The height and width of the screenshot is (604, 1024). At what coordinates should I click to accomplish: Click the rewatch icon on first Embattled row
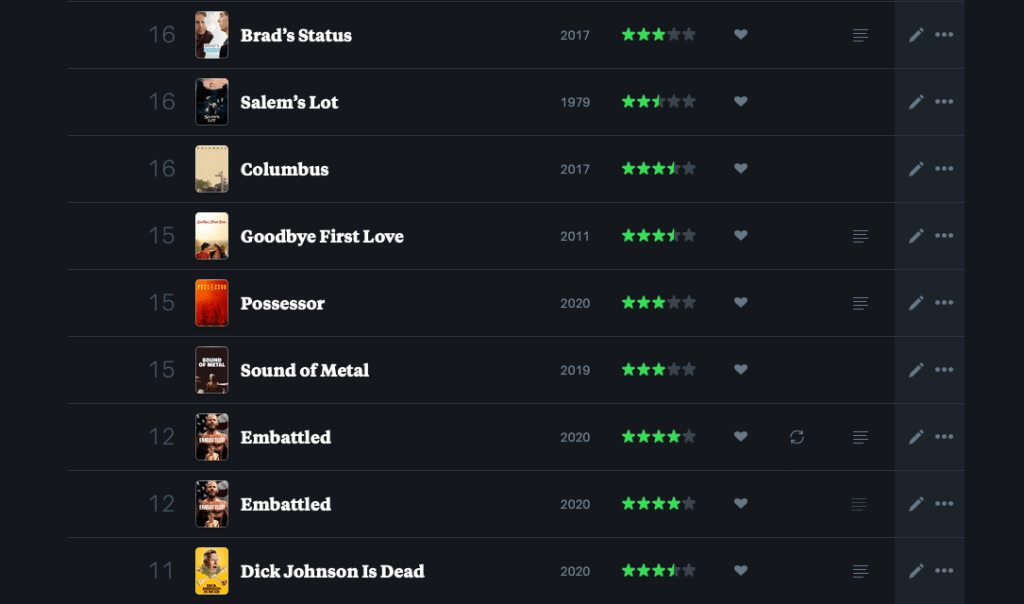797,437
